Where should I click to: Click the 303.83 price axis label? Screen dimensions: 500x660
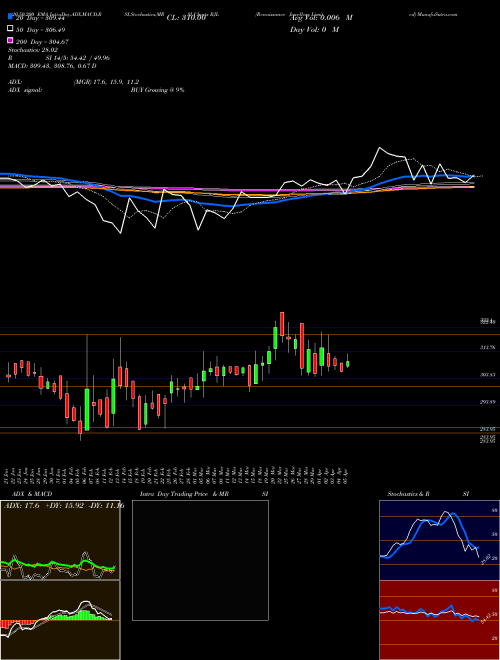pyautogui.click(x=488, y=374)
